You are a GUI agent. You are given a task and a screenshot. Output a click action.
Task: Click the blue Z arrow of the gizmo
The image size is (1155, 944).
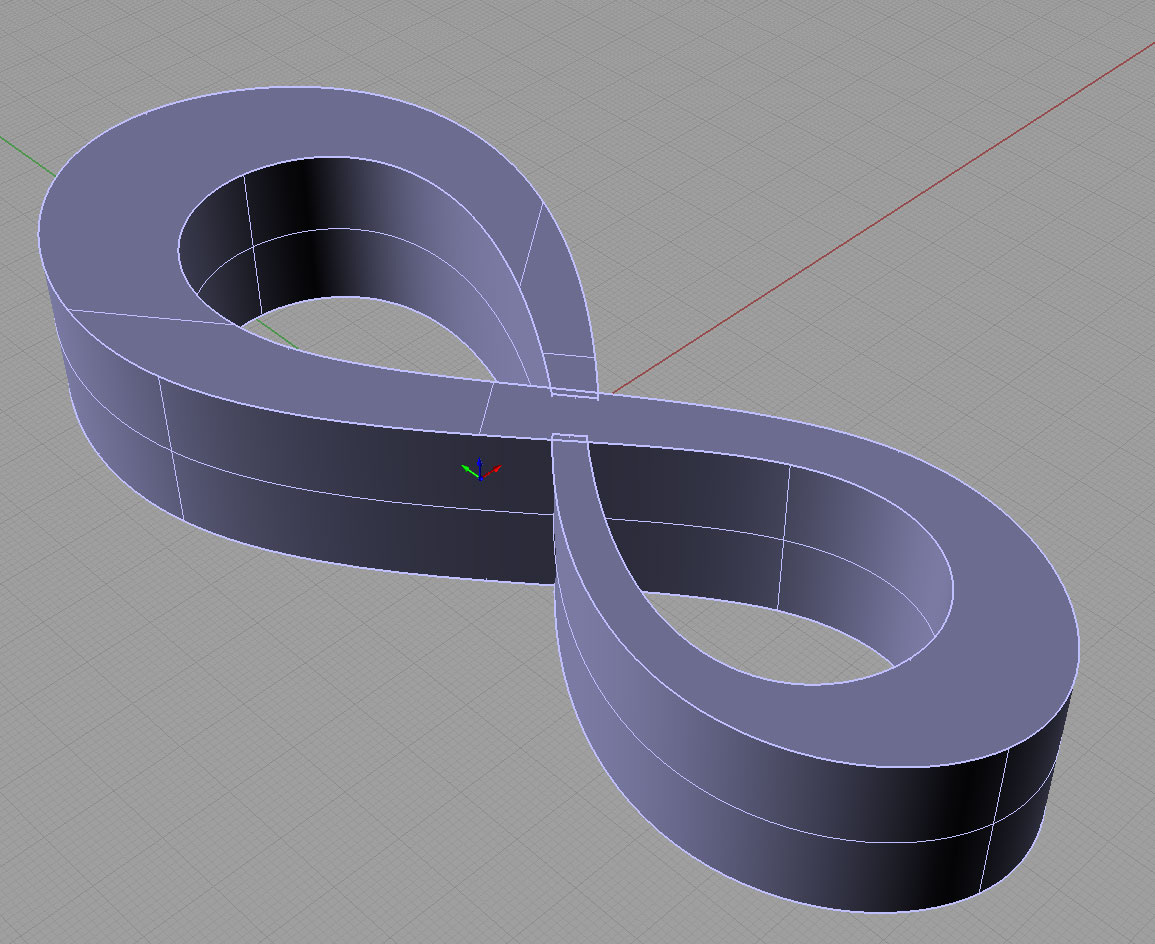pyautogui.click(x=480, y=462)
